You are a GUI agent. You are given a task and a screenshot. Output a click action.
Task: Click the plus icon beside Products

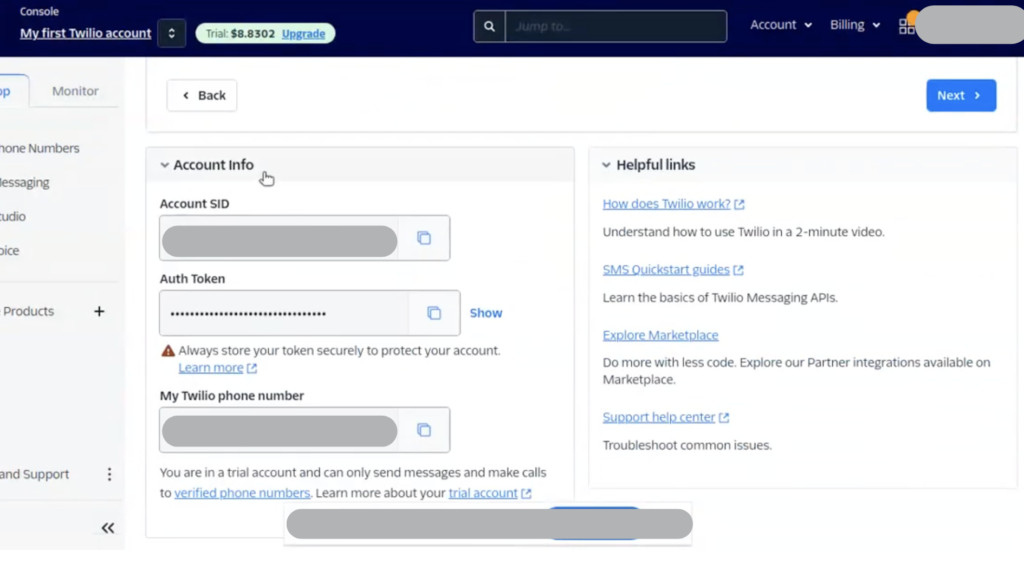[x=99, y=311]
